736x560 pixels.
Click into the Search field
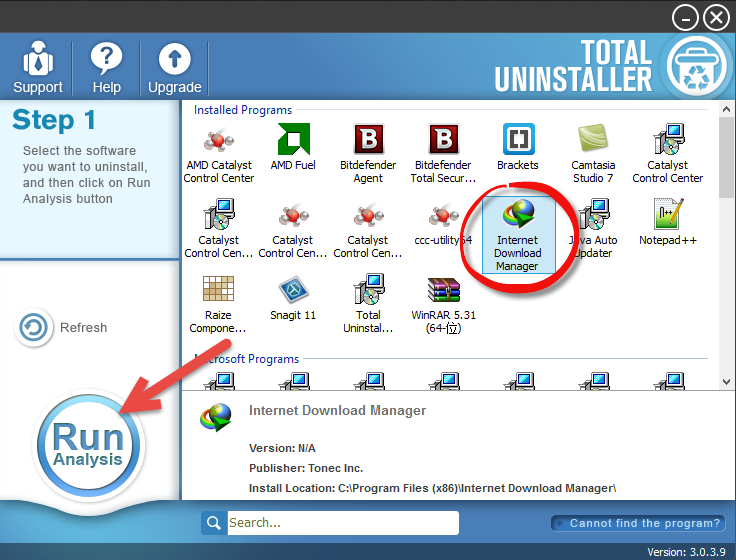pyautogui.click(x=343, y=522)
